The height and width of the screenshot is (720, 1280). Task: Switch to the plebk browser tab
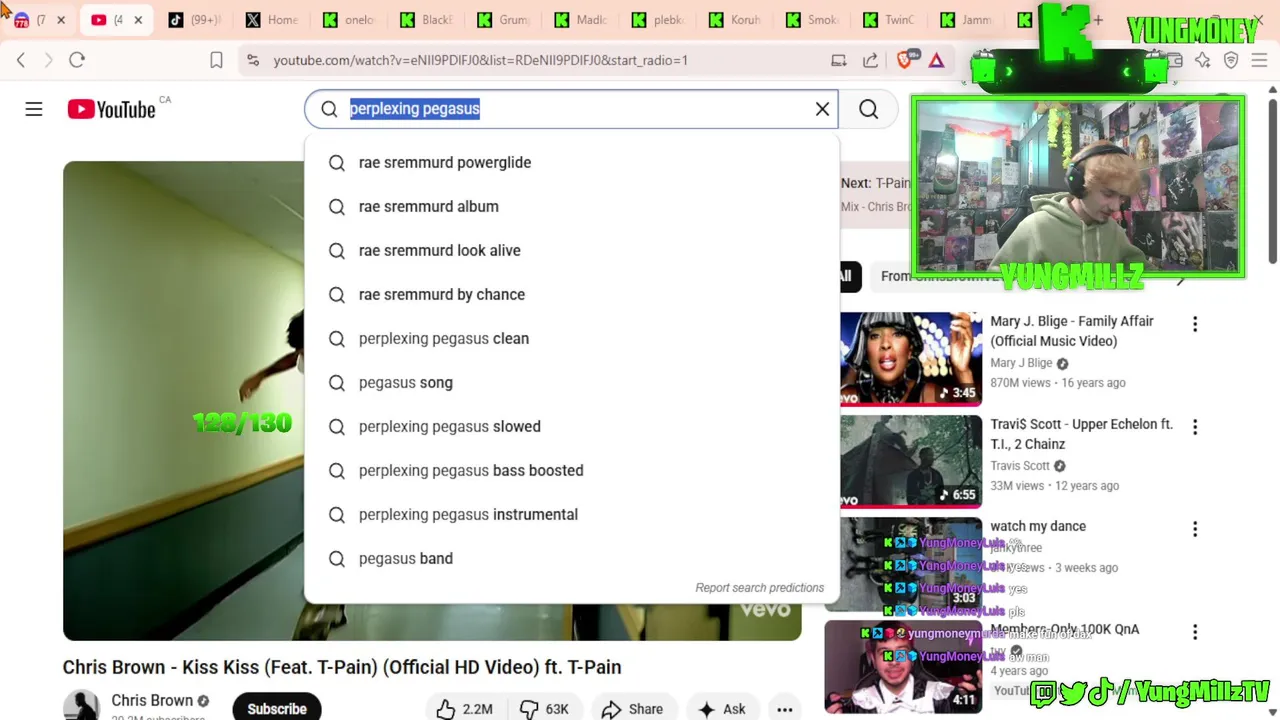pyautogui.click(x=657, y=20)
